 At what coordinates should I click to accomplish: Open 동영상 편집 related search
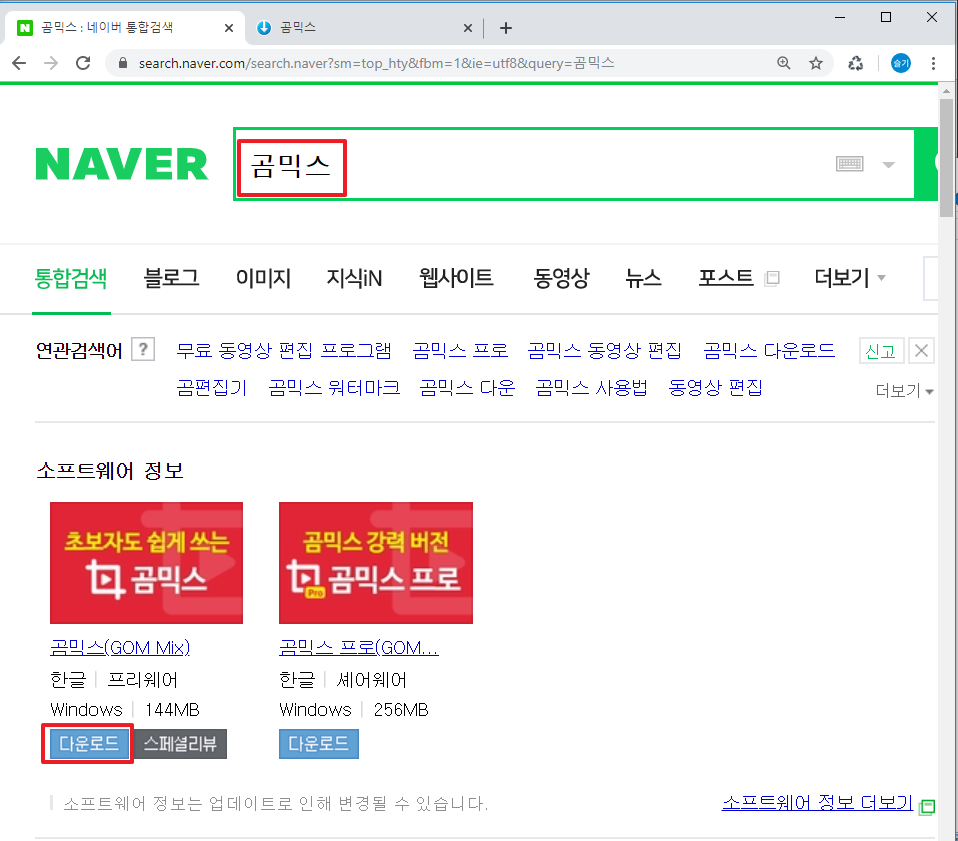pos(715,388)
